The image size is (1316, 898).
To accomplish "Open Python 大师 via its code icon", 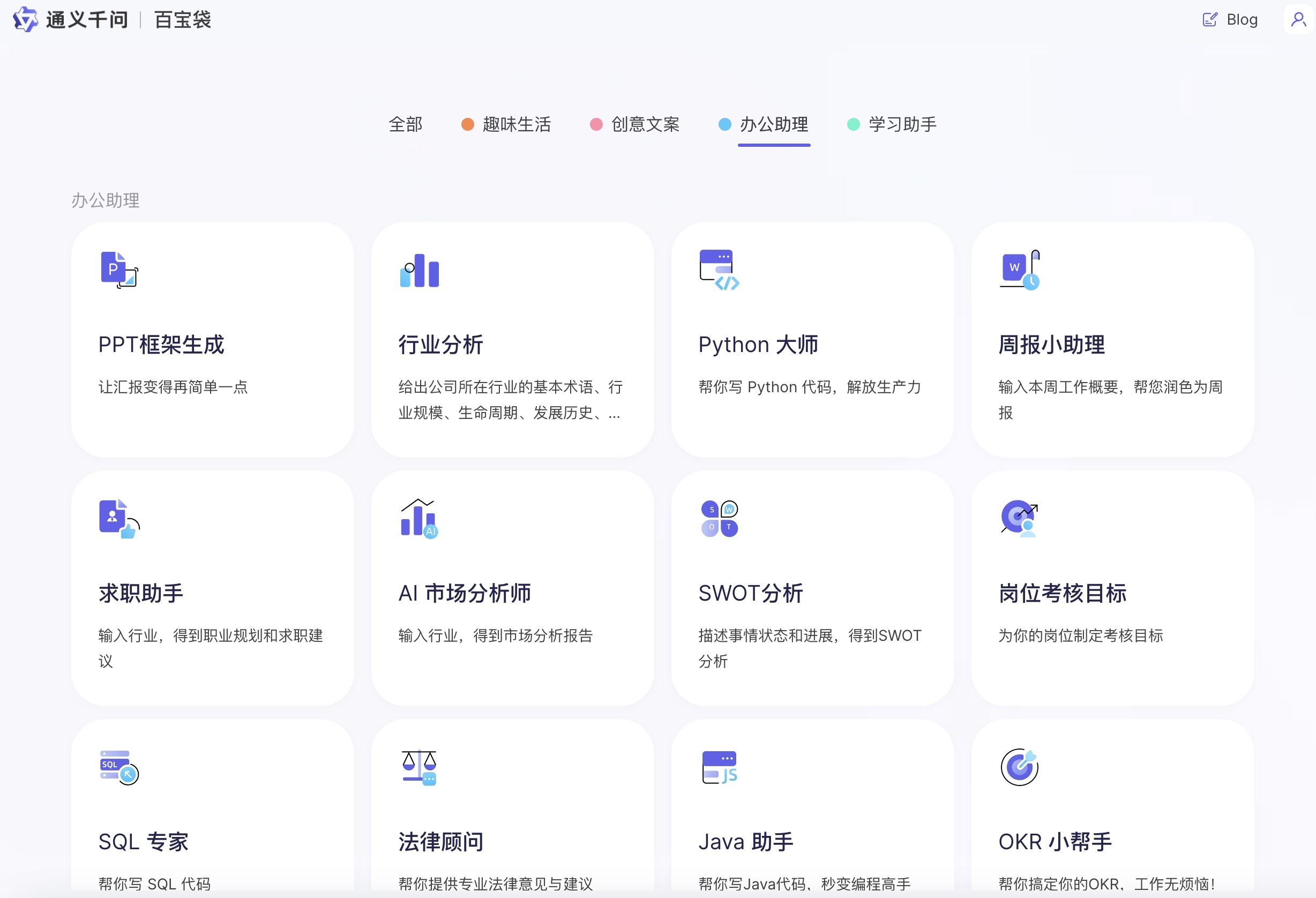I will pyautogui.click(x=719, y=271).
